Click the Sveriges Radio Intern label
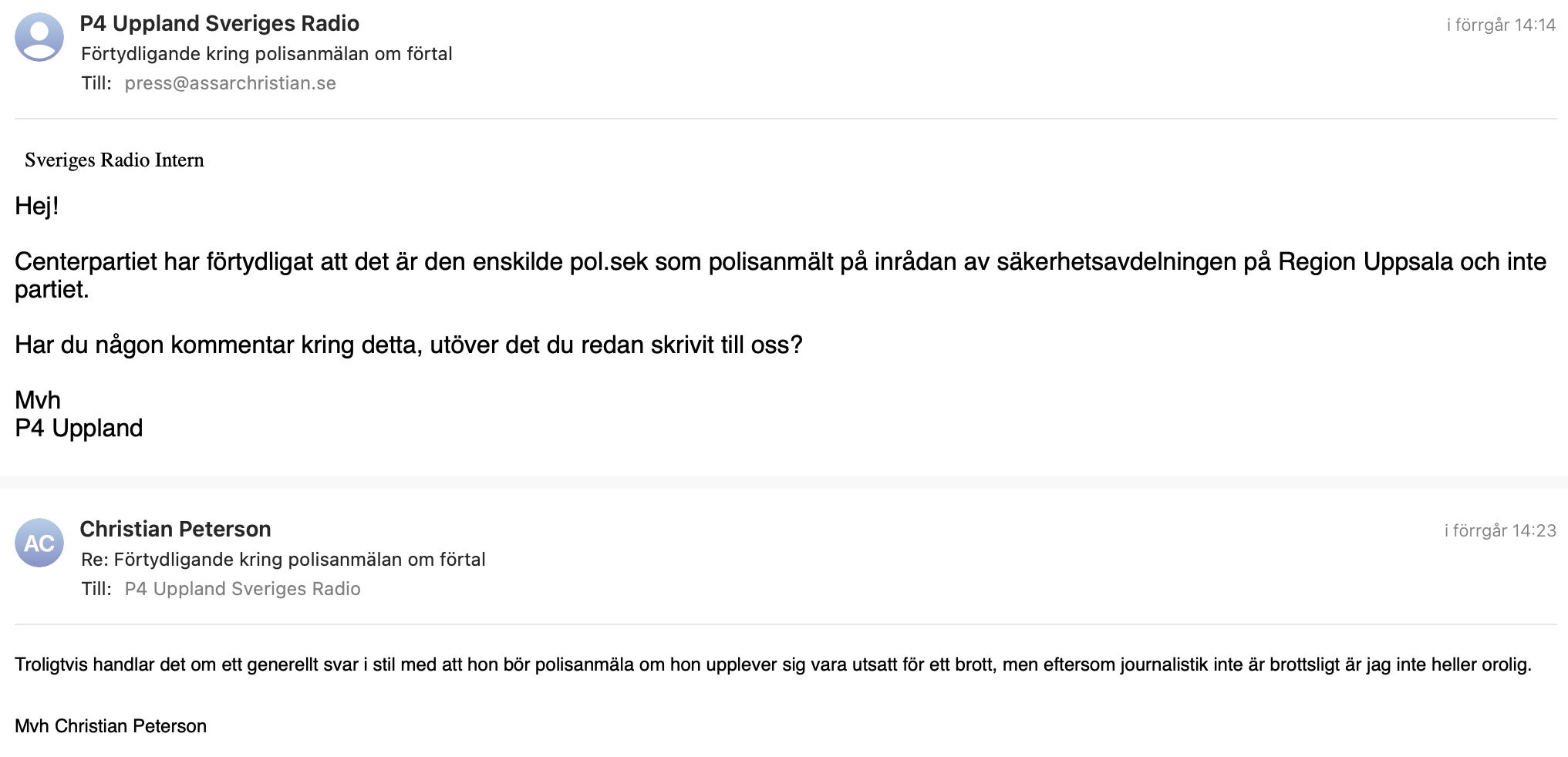Viewport: 1568px width, 757px height. click(114, 160)
